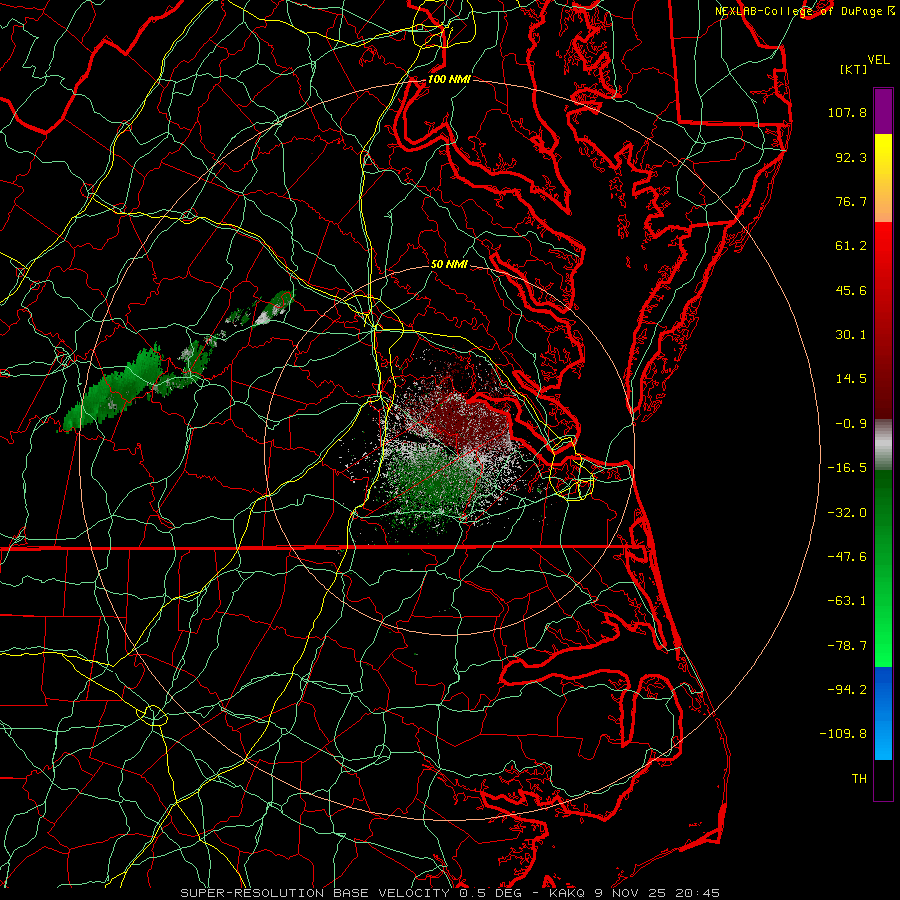Click the 92.3 legend value
This screenshot has height=900, width=900.
point(851,157)
